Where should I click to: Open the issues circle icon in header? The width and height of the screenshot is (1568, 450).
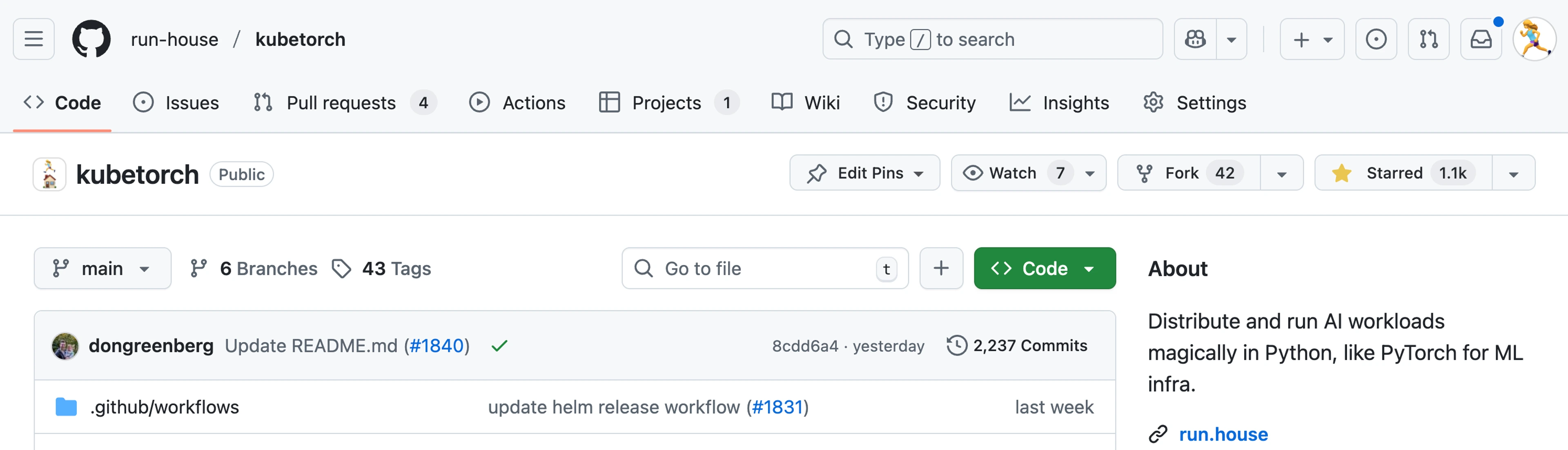pyautogui.click(x=1376, y=40)
